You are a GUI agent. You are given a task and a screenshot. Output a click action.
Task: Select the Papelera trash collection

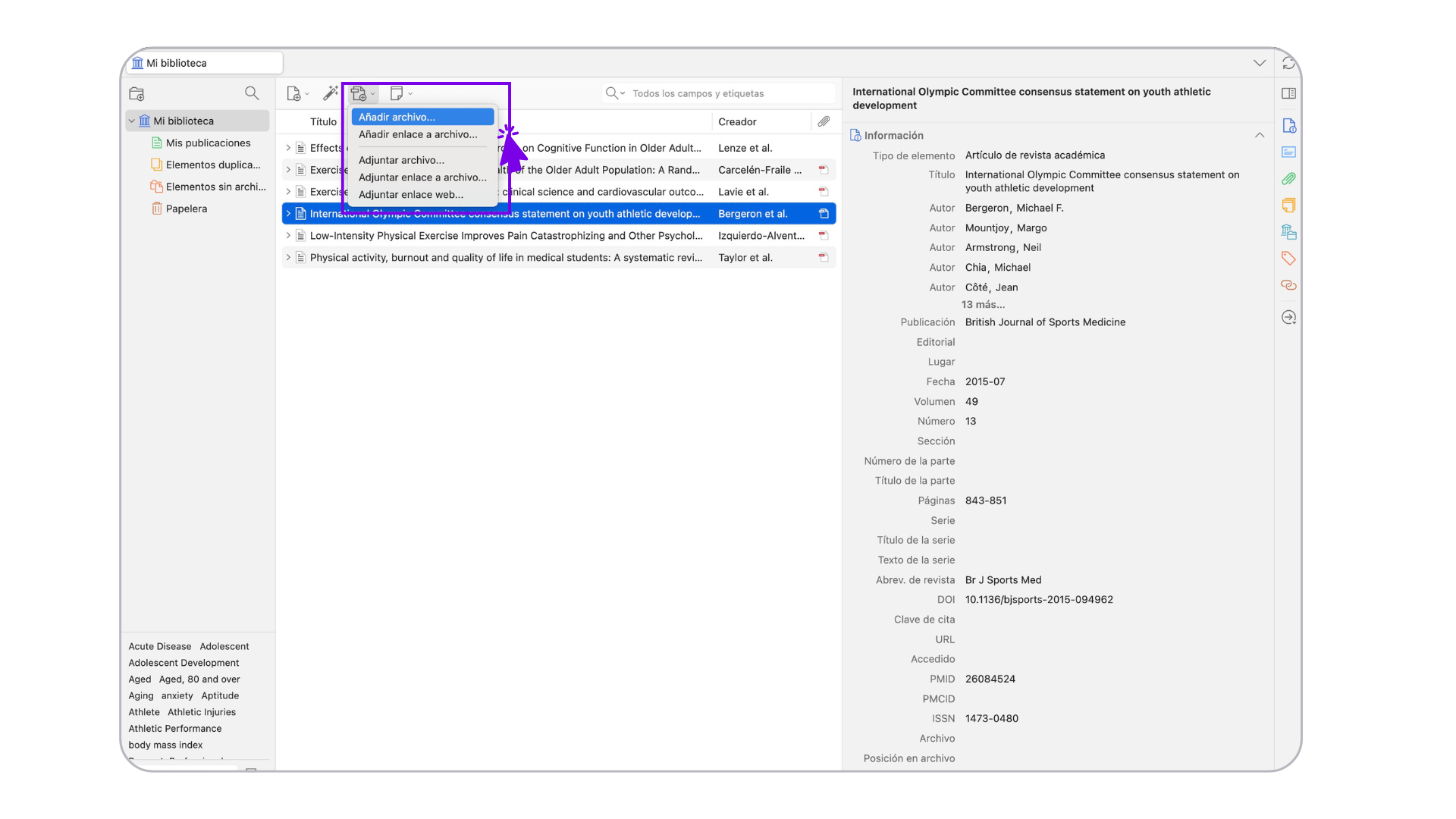tap(186, 209)
